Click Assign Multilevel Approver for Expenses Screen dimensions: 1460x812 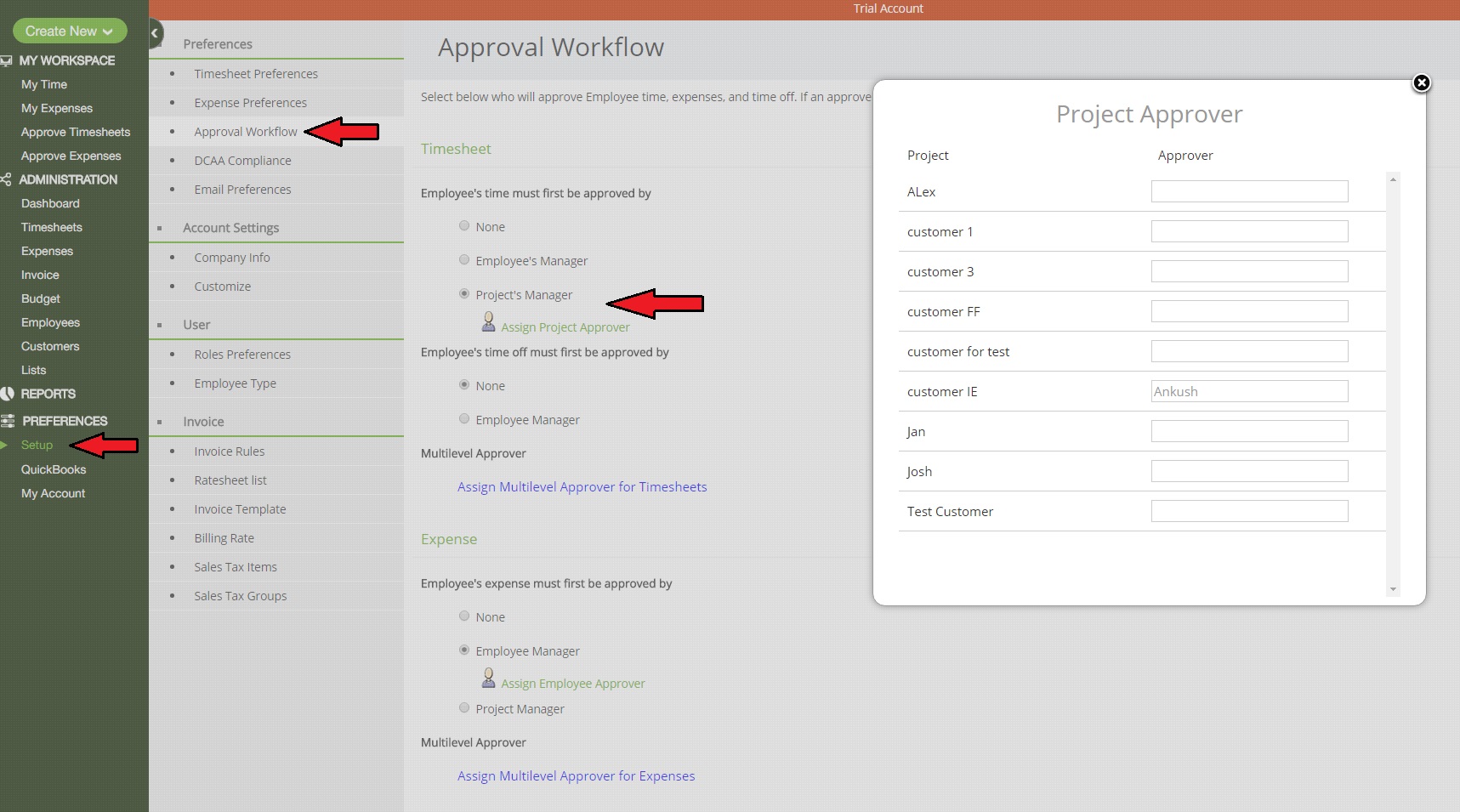click(576, 776)
